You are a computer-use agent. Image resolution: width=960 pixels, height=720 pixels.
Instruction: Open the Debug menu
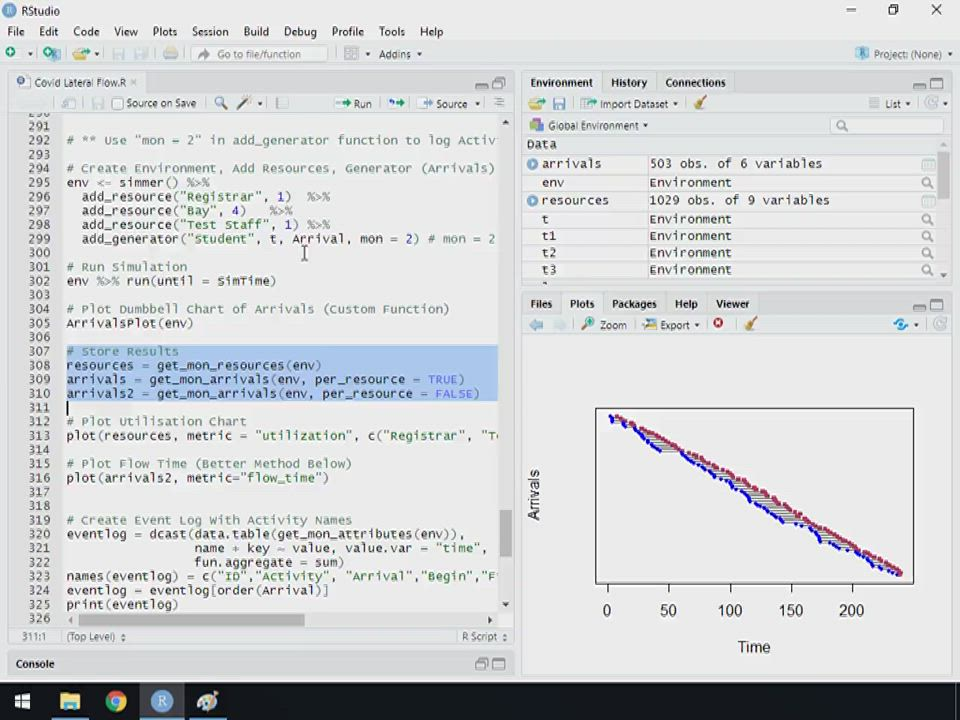coord(300,31)
